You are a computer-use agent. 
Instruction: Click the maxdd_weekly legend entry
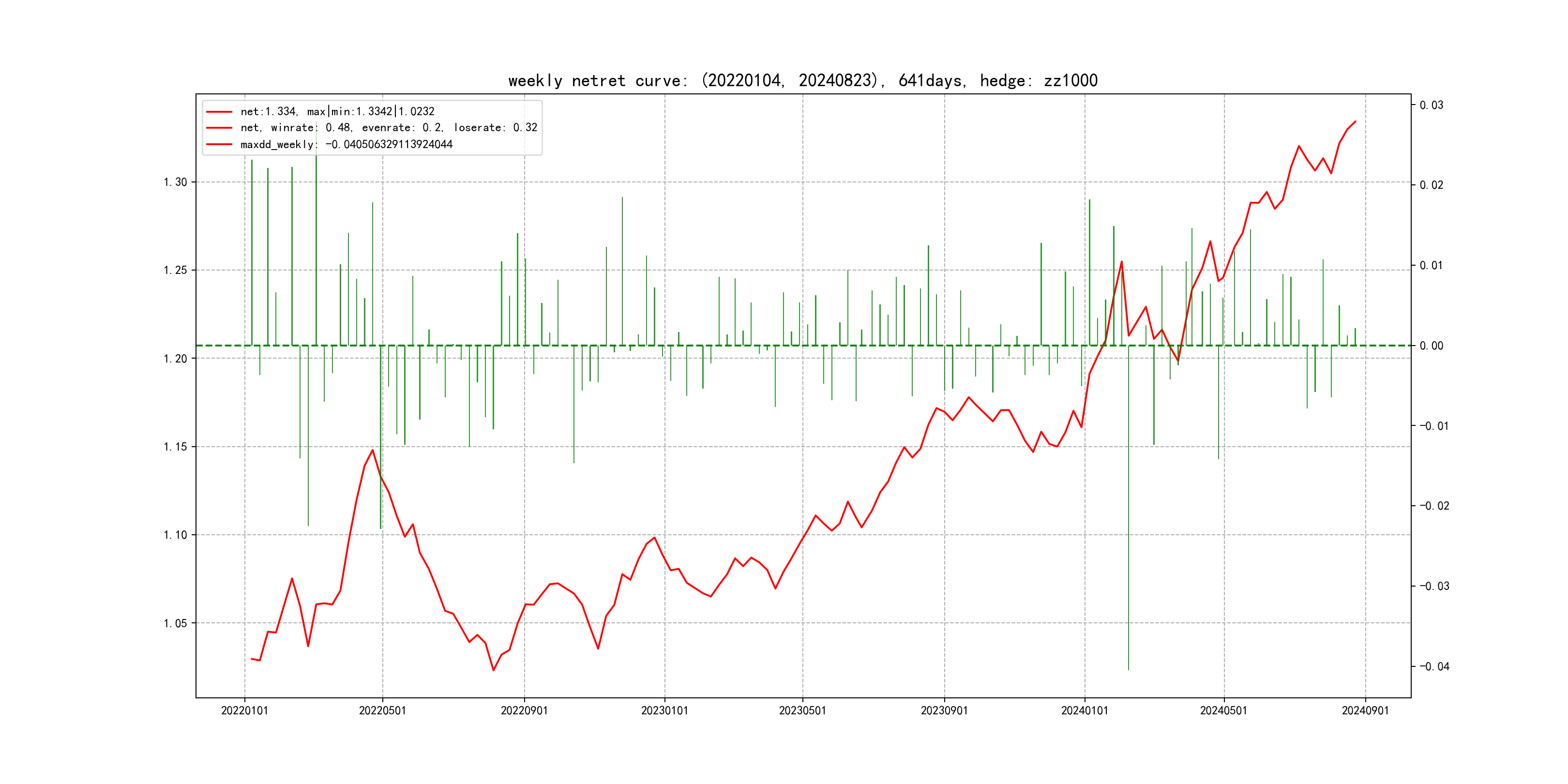pos(346,144)
